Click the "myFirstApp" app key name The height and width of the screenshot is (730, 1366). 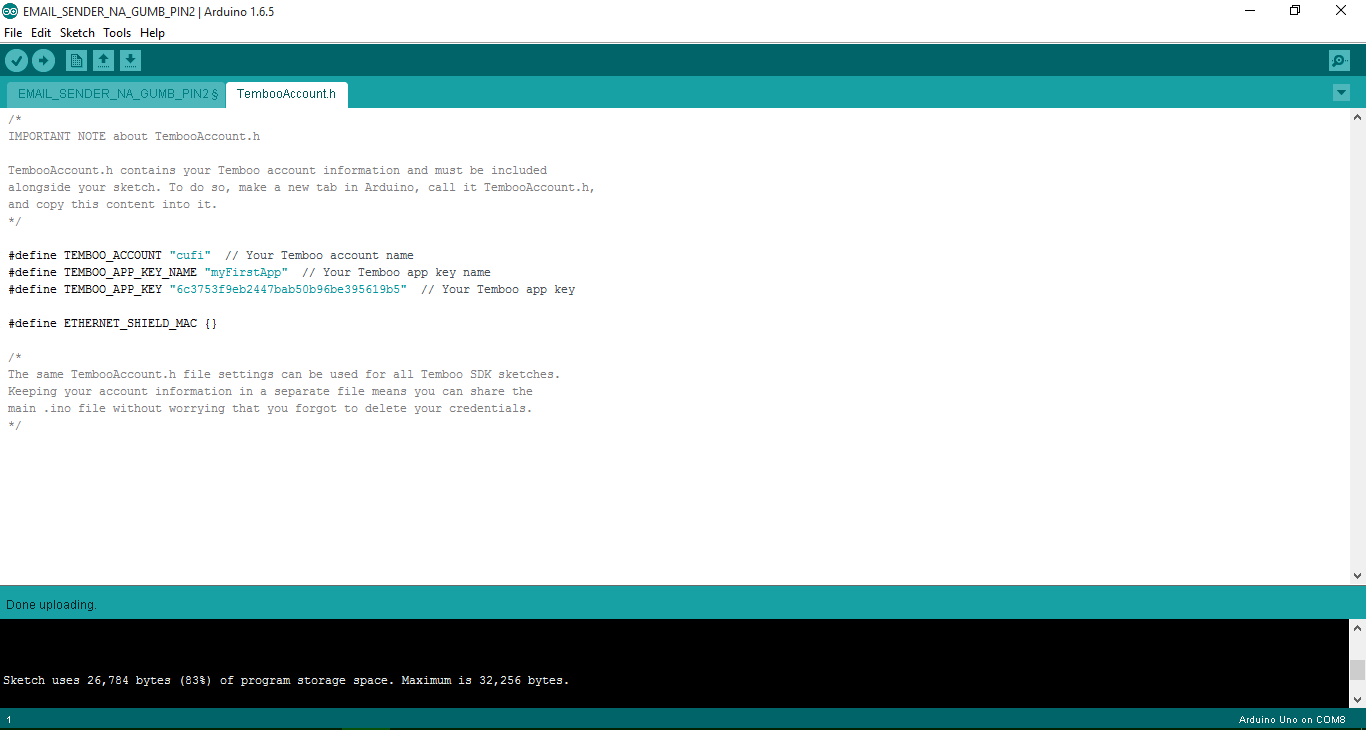pos(246,273)
